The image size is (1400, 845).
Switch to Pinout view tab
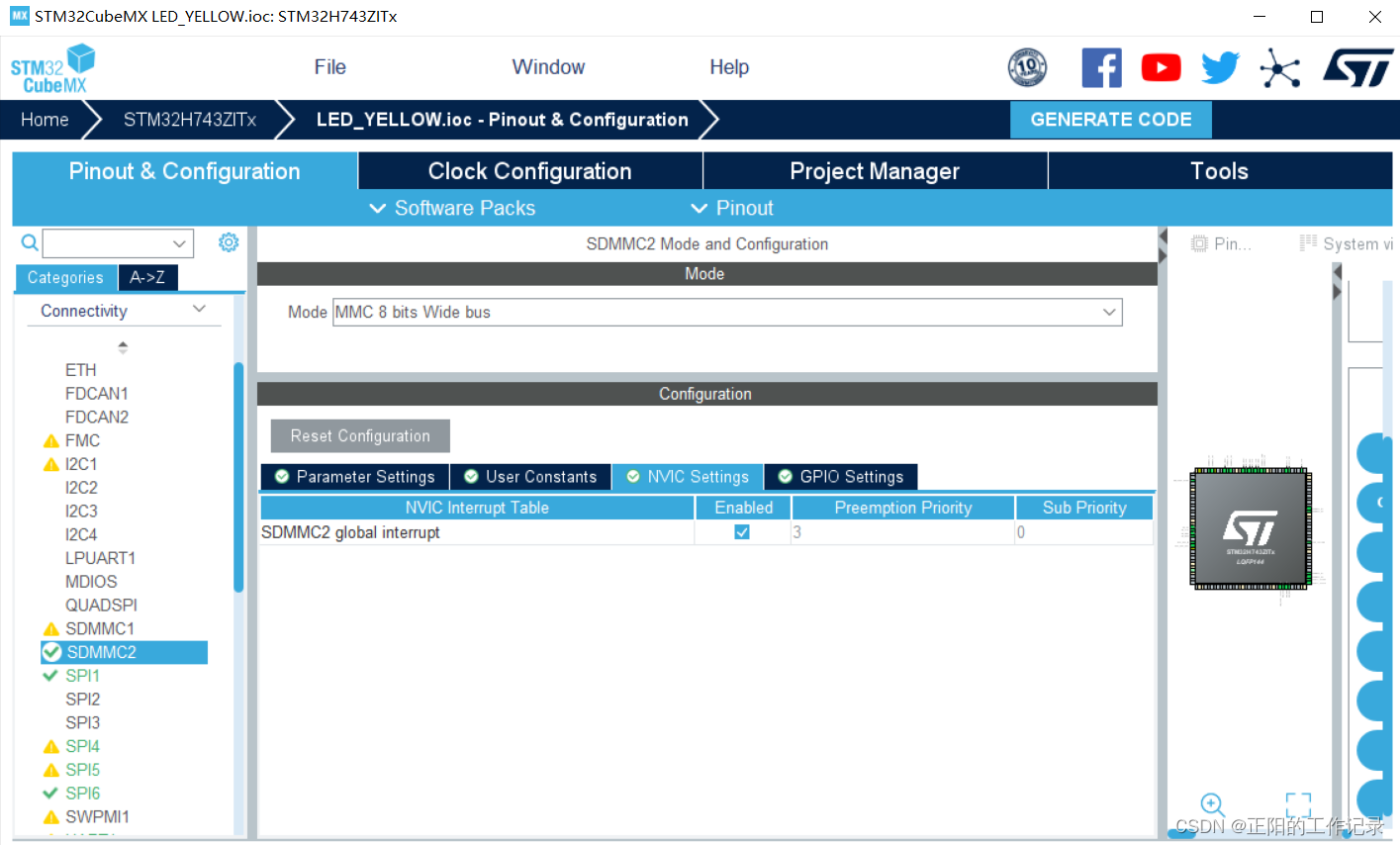(1222, 244)
